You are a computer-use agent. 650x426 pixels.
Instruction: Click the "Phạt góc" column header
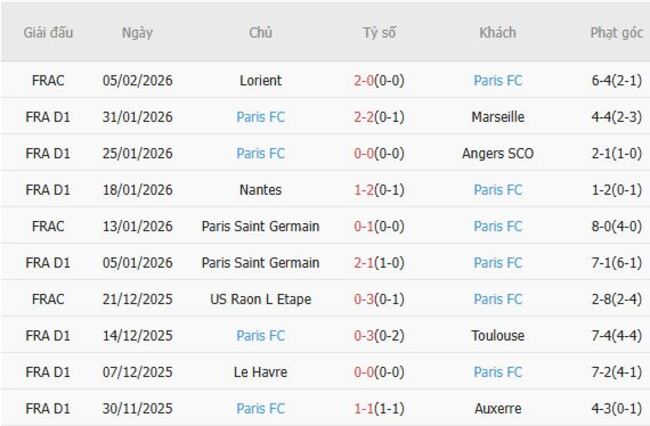[616, 33]
